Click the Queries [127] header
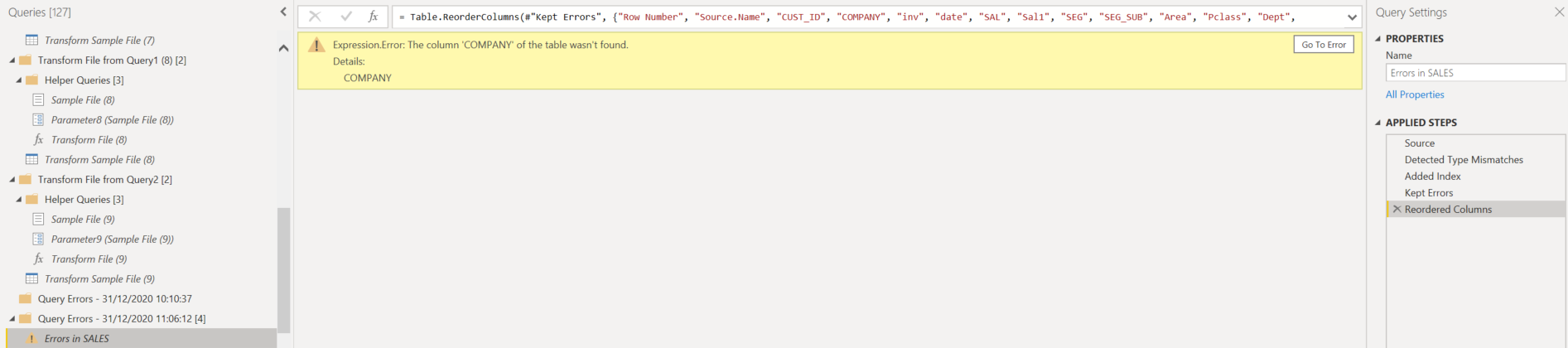The image size is (1568, 348). [x=40, y=12]
